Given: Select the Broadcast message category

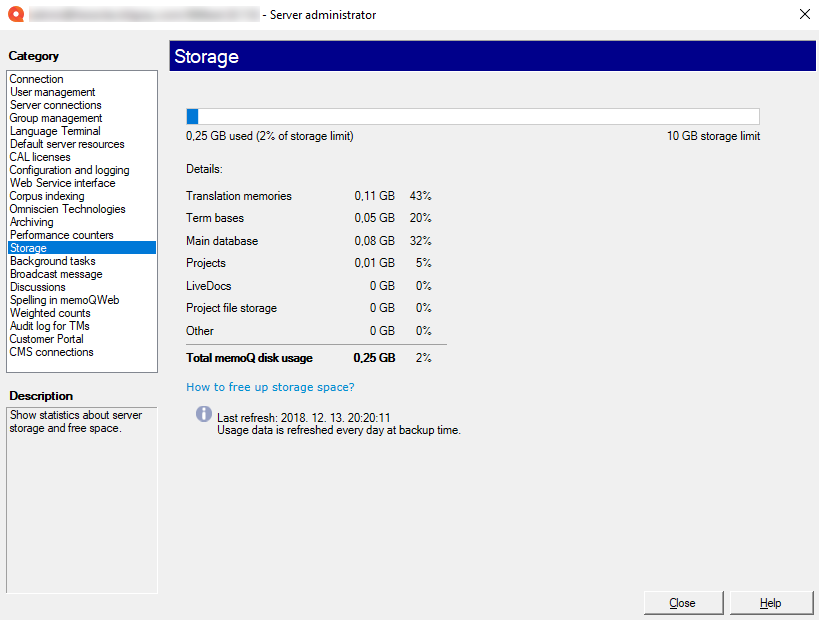Looking at the screenshot, I should pos(55,273).
